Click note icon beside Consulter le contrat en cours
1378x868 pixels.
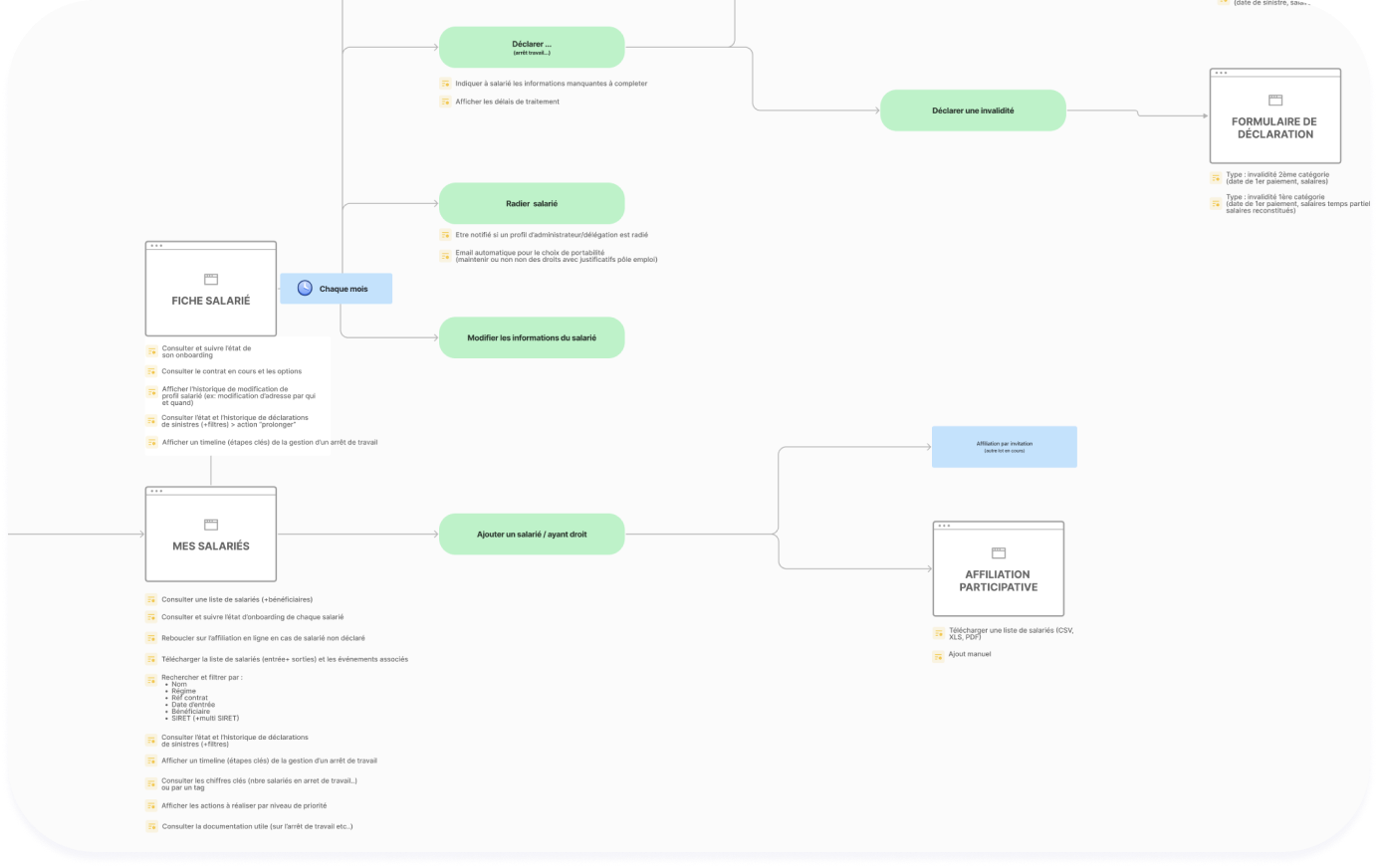(x=151, y=372)
